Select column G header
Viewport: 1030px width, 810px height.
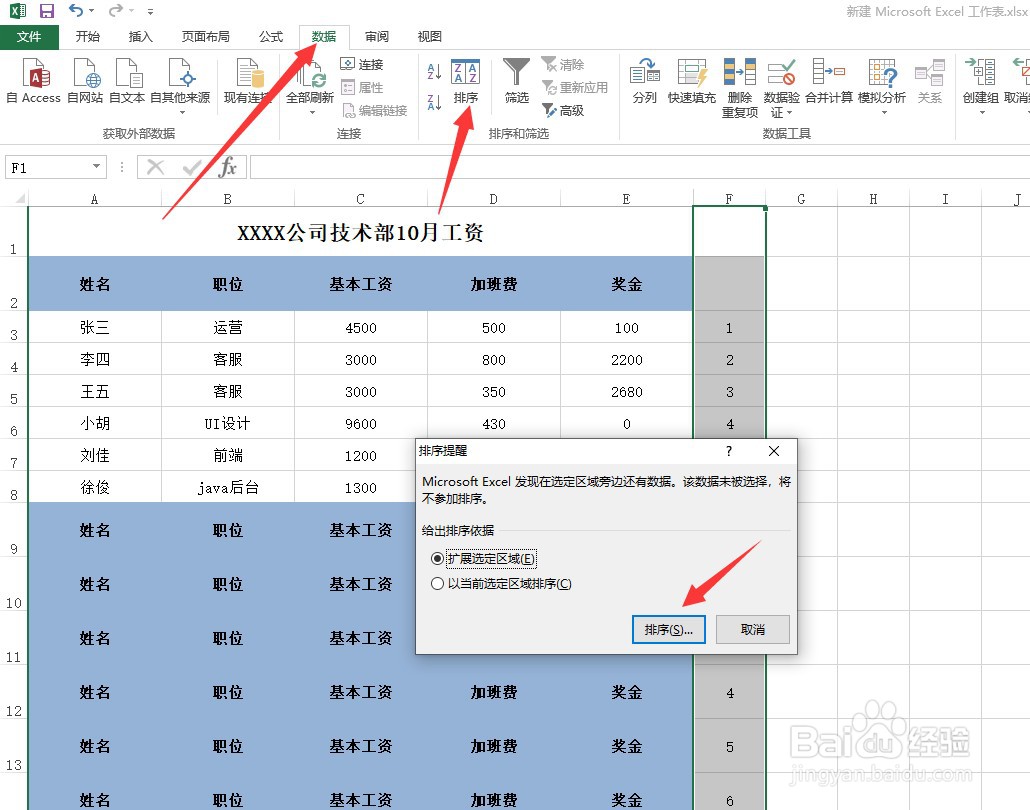(801, 199)
